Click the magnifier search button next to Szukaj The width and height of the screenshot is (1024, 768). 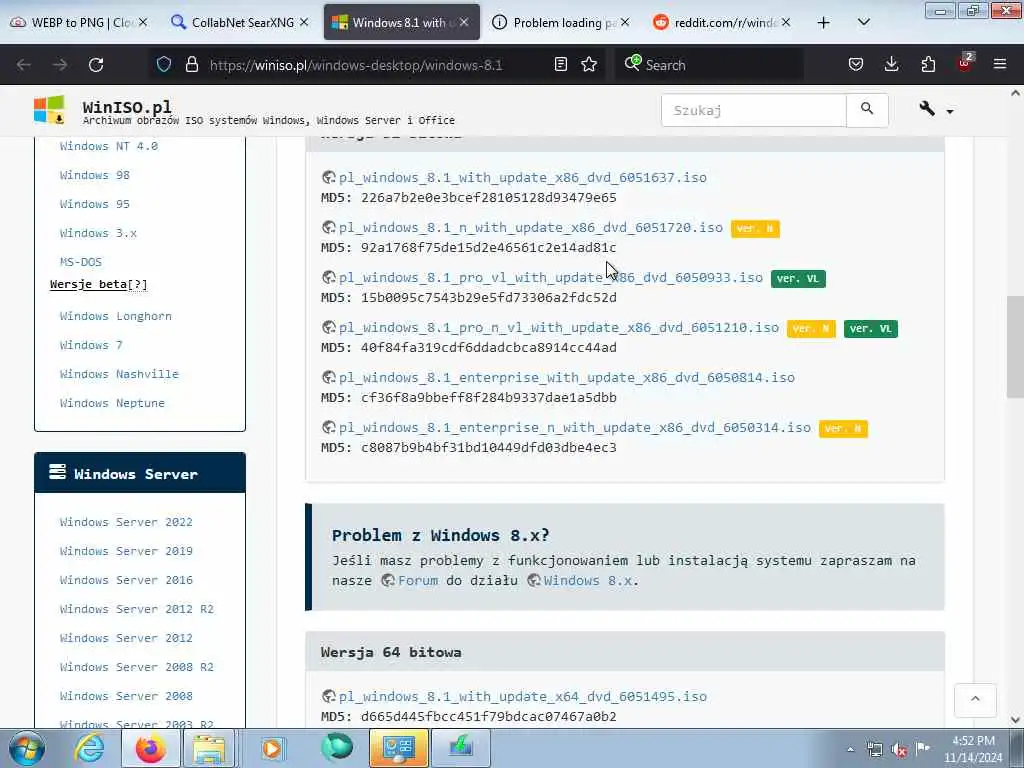pos(867,110)
